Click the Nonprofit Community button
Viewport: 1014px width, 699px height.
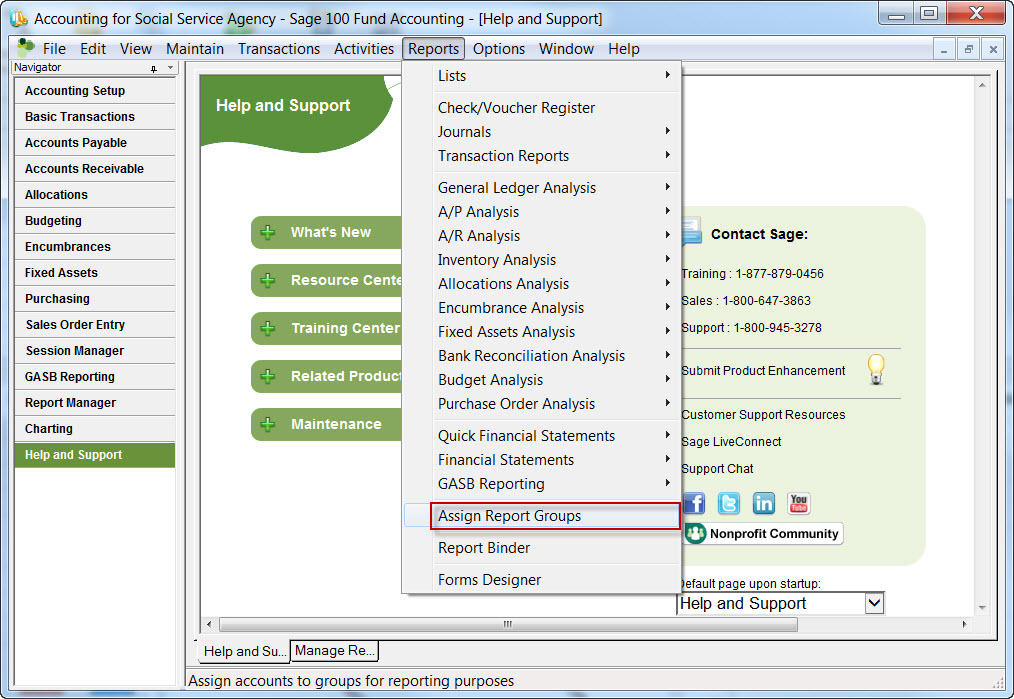[x=763, y=534]
